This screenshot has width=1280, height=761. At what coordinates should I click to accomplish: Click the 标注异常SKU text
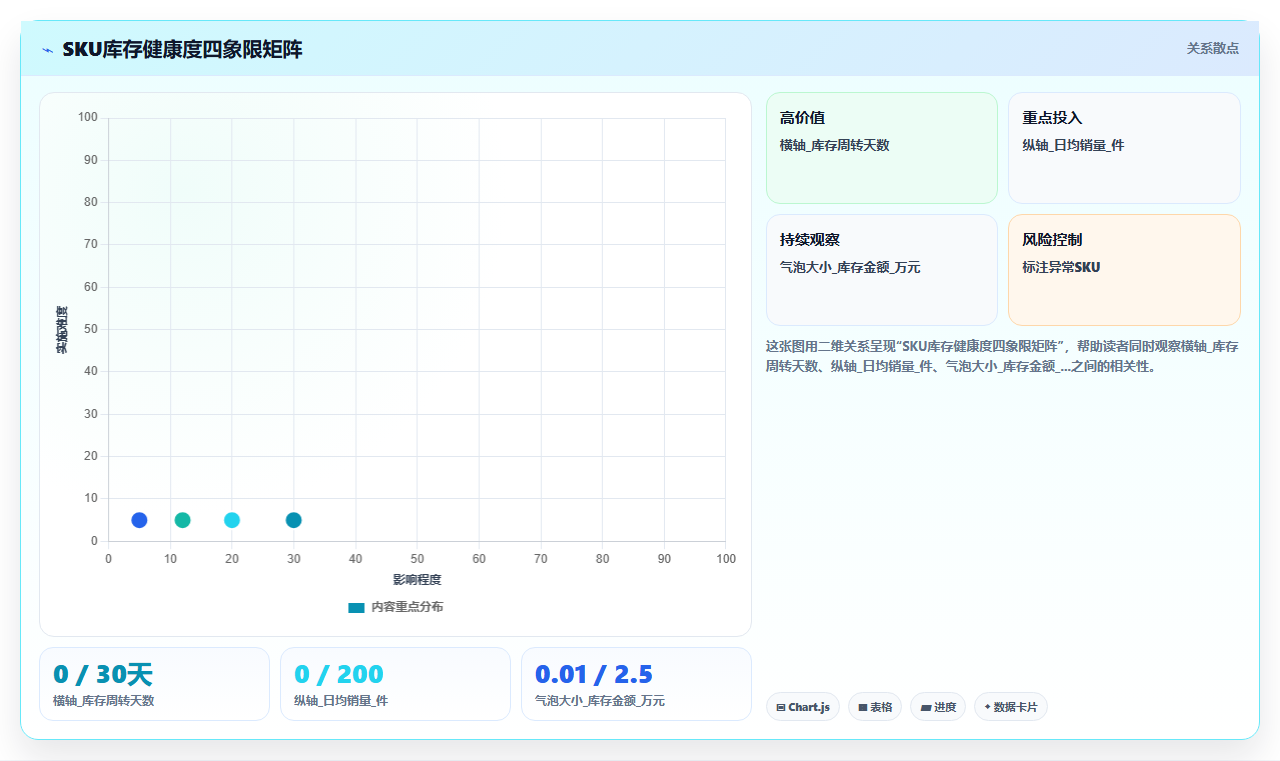(x=1061, y=267)
